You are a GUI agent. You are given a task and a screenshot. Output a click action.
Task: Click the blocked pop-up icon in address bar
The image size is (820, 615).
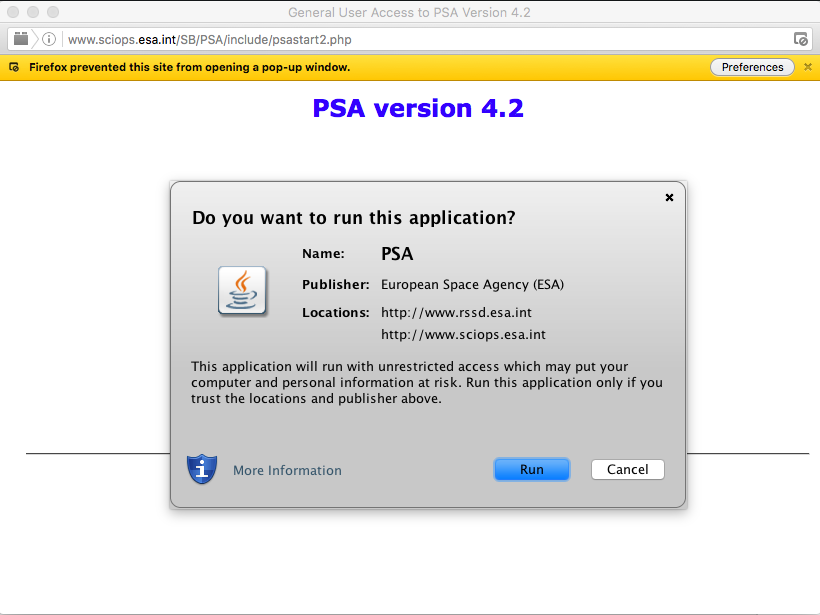coord(801,39)
